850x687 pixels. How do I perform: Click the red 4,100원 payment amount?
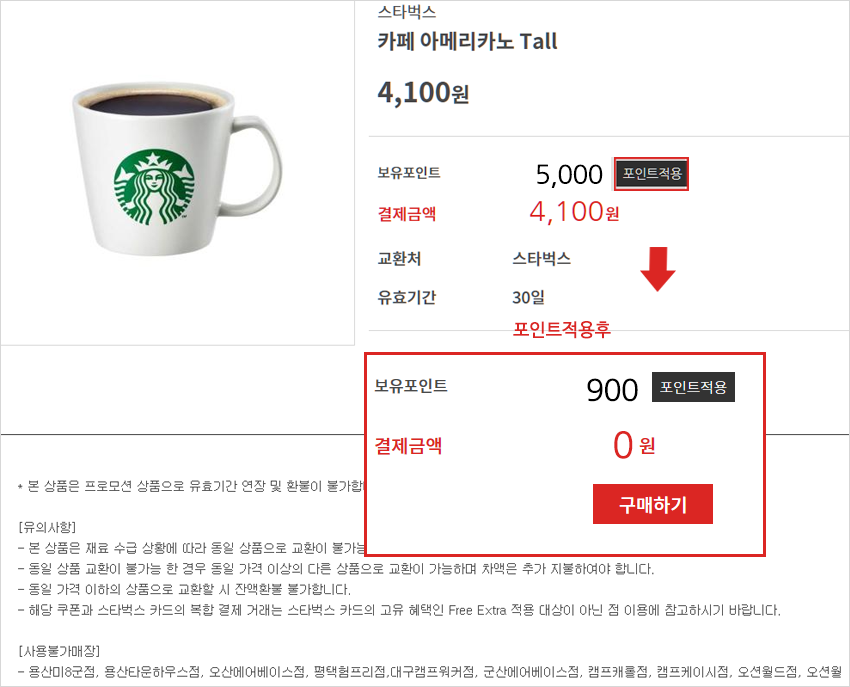(574, 213)
